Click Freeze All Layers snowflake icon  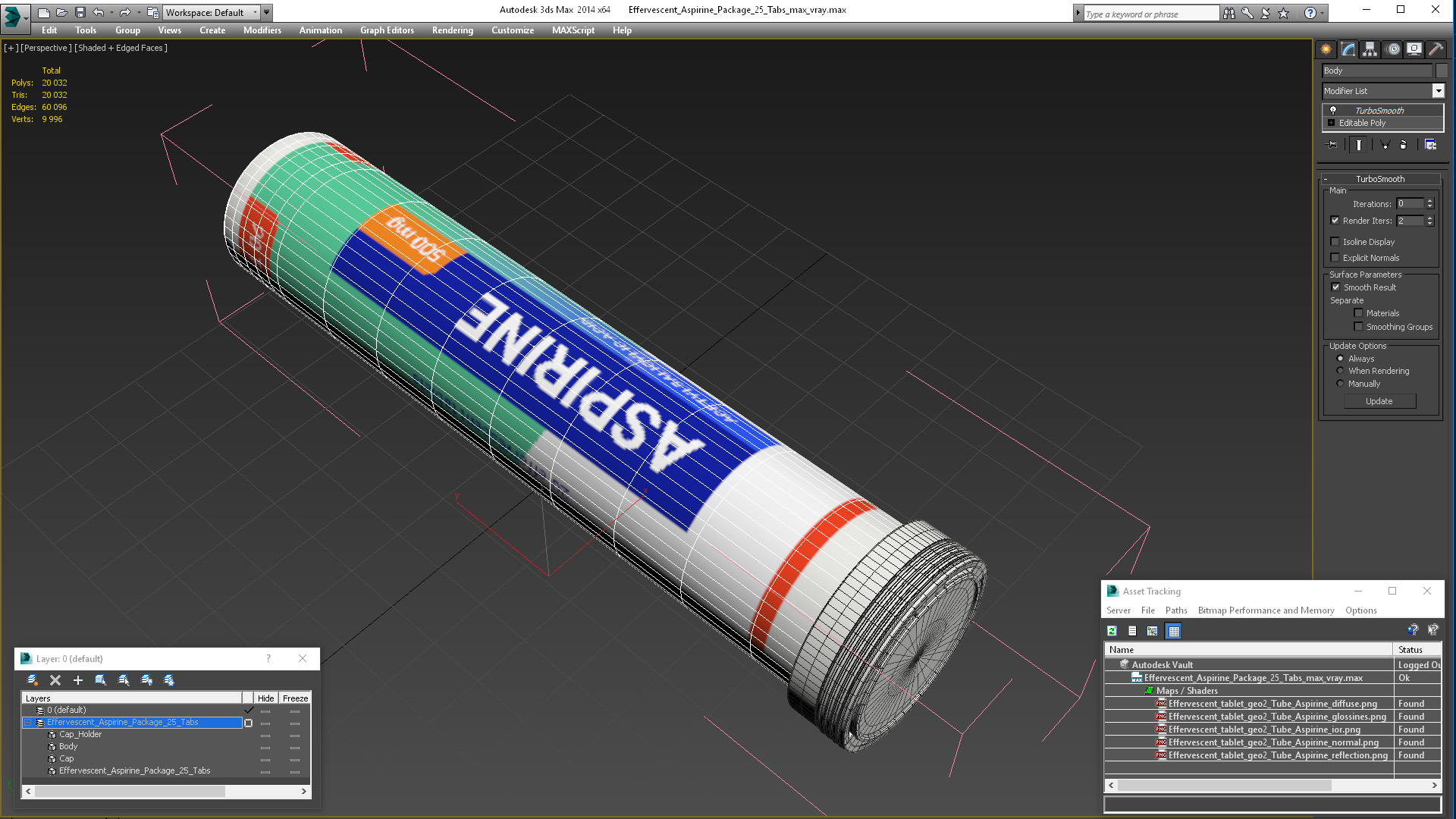tap(169, 680)
